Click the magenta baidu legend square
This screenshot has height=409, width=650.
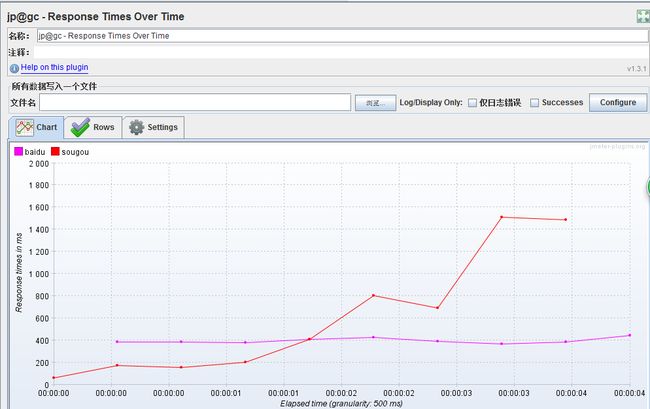pos(18,151)
